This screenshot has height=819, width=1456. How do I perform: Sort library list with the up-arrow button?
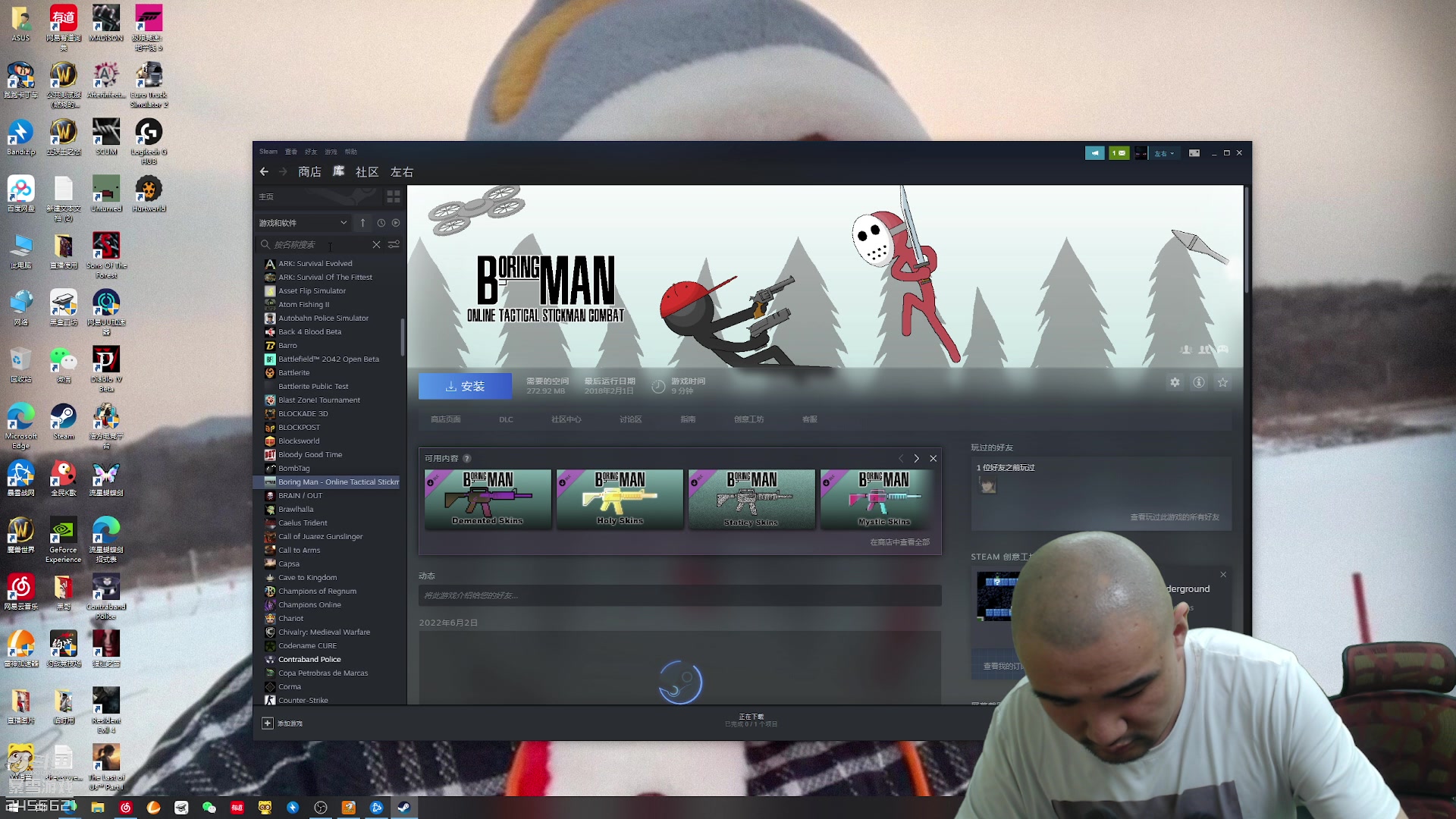click(x=362, y=223)
